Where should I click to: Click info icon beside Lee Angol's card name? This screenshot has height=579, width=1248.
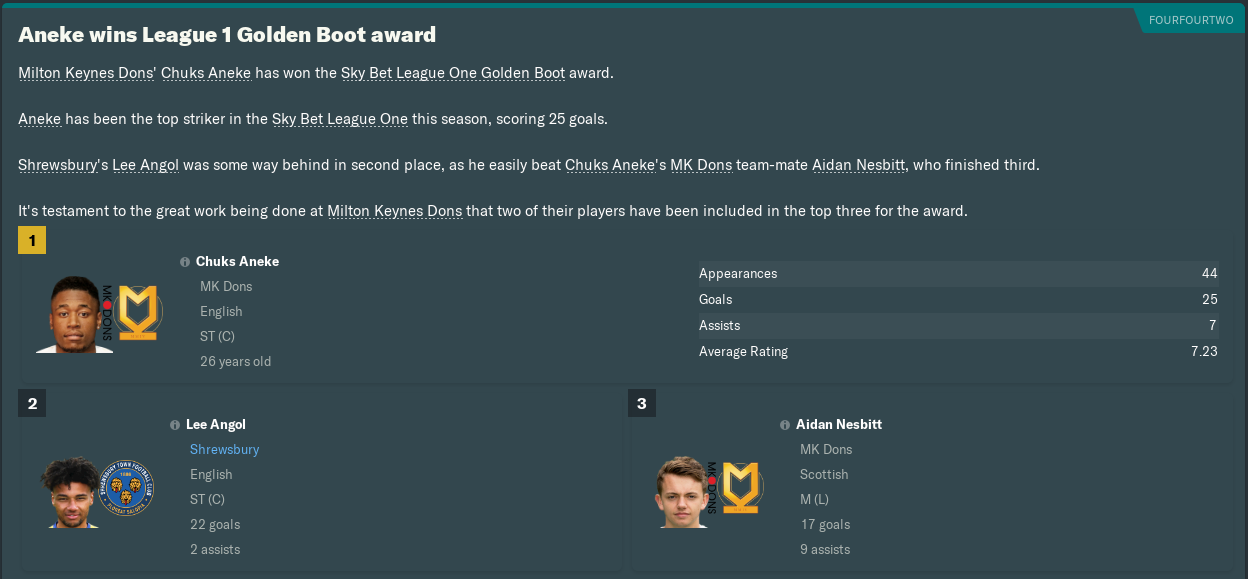click(175, 425)
